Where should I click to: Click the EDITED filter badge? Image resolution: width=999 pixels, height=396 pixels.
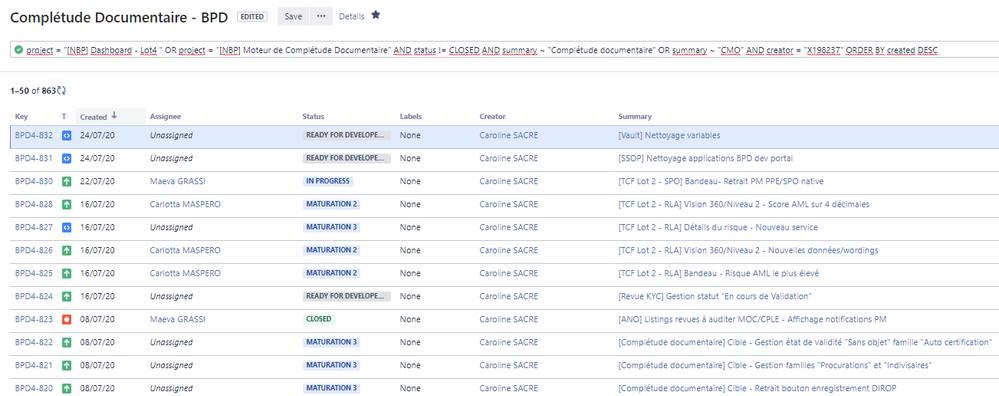click(x=252, y=17)
